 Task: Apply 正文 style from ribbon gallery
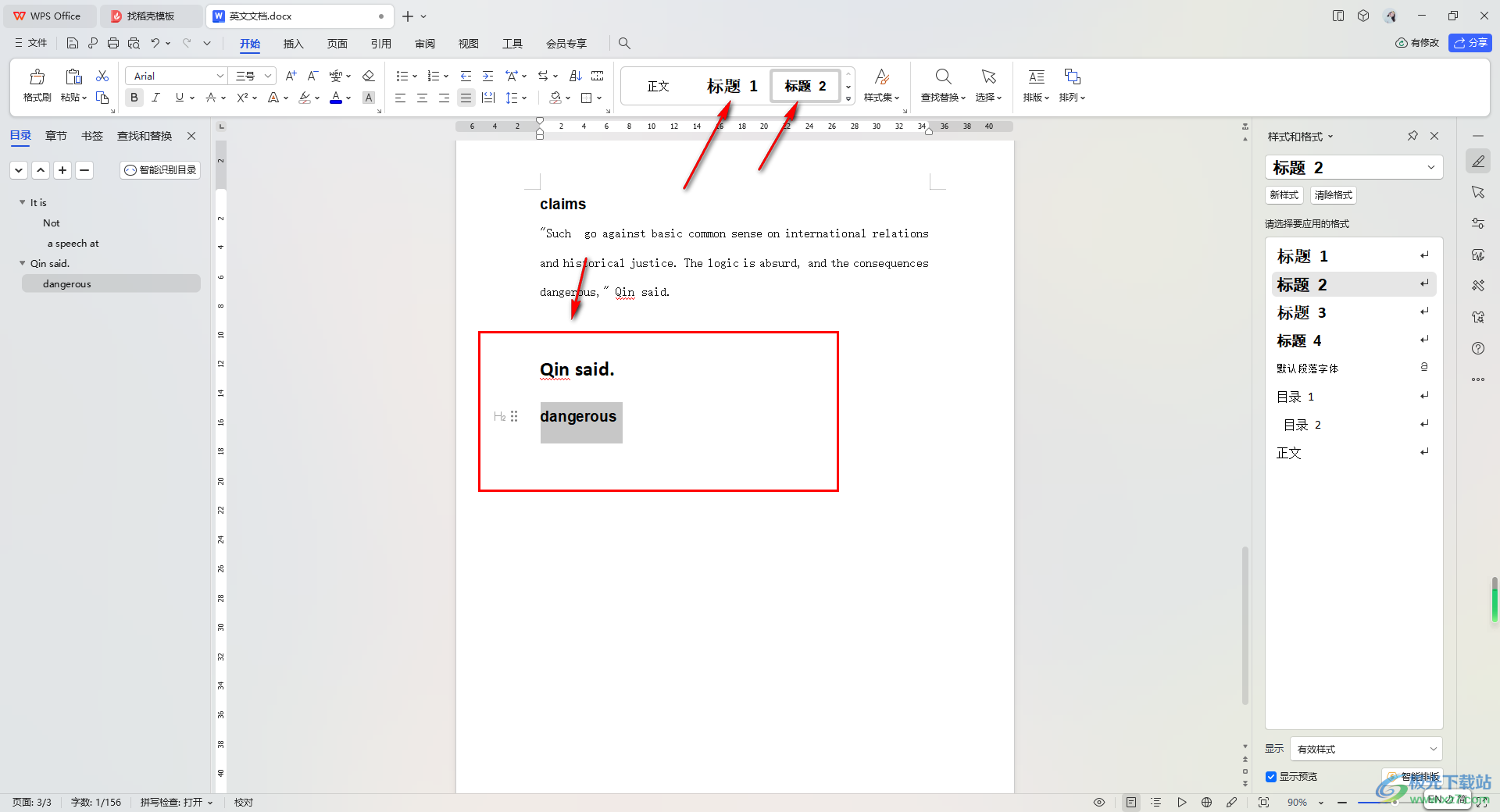coord(658,86)
